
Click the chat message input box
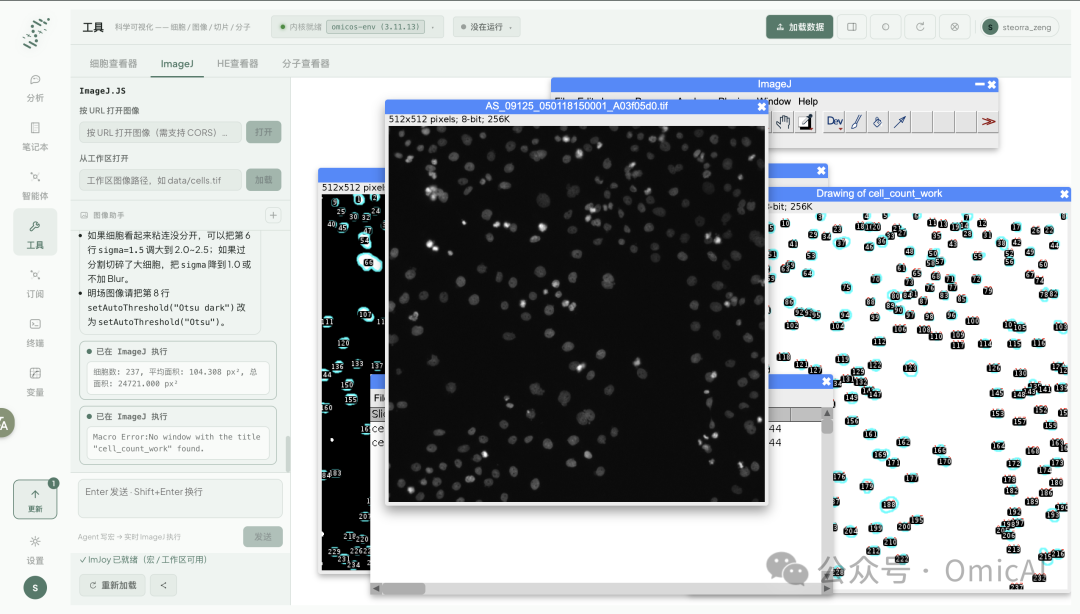(x=180, y=498)
